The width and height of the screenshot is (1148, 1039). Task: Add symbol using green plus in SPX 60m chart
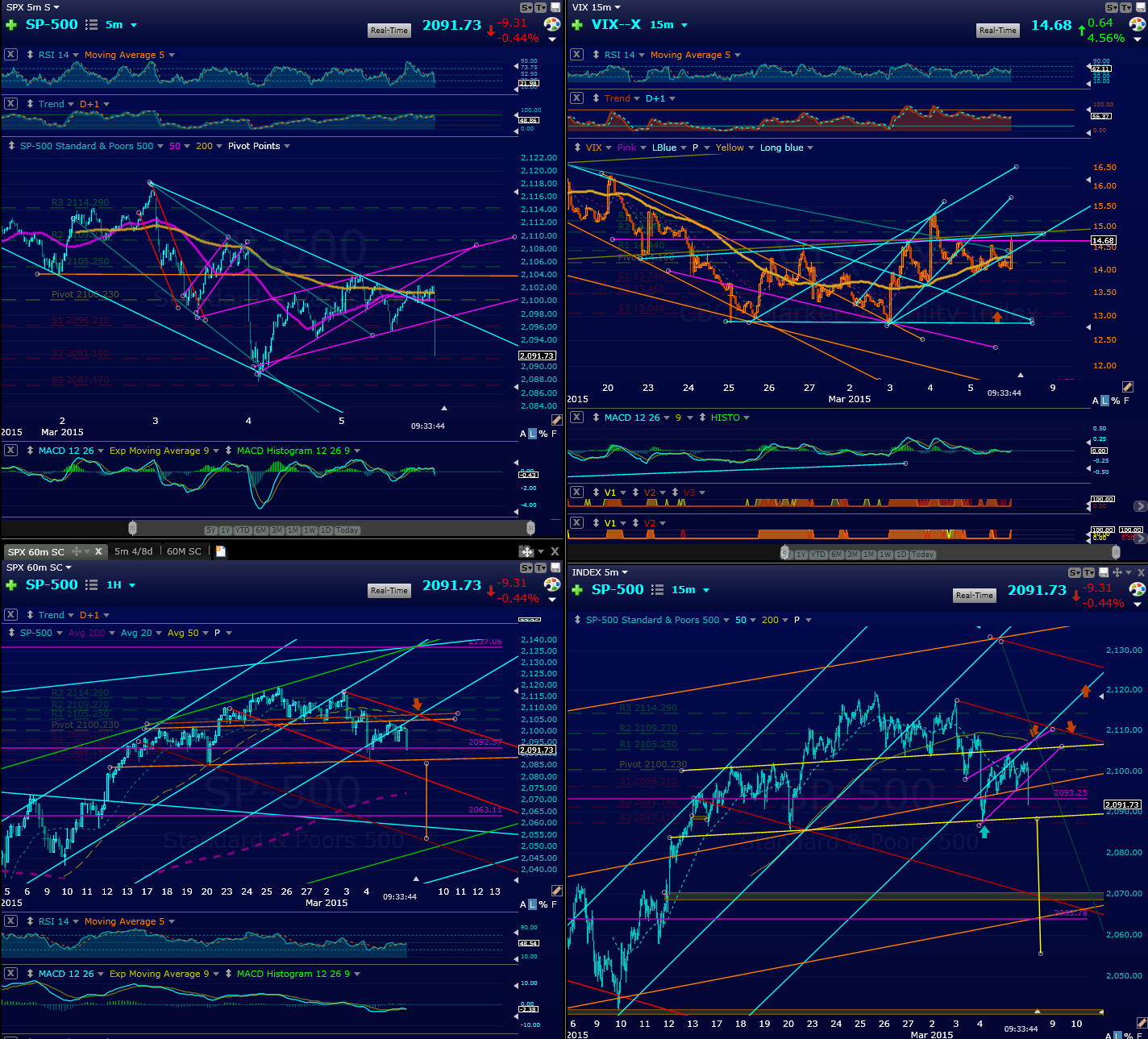[11, 585]
